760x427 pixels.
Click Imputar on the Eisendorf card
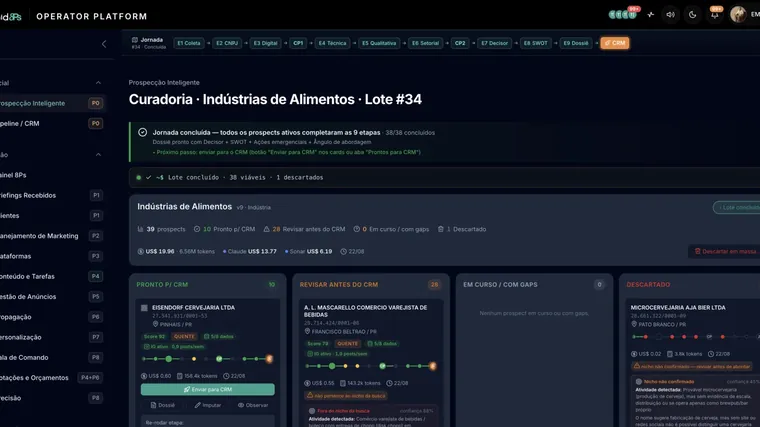[x=208, y=405]
